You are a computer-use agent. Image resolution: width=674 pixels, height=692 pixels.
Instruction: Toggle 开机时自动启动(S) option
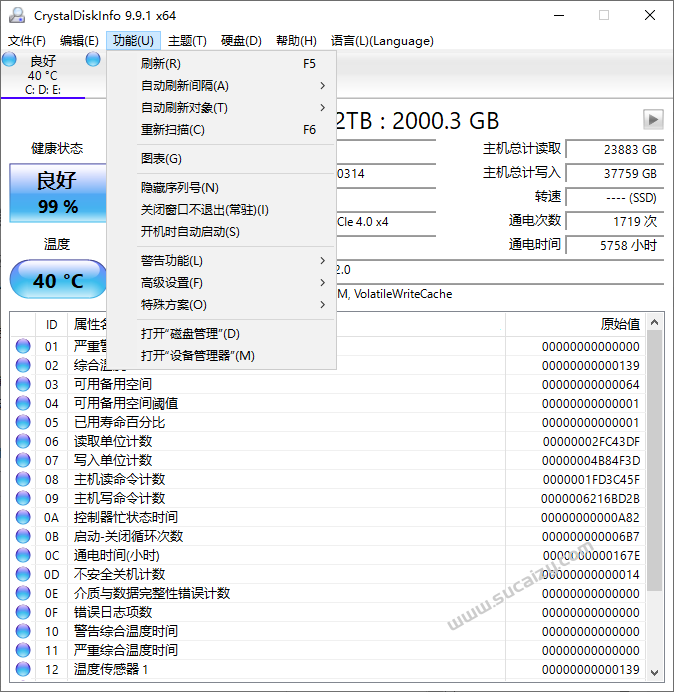(222, 232)
